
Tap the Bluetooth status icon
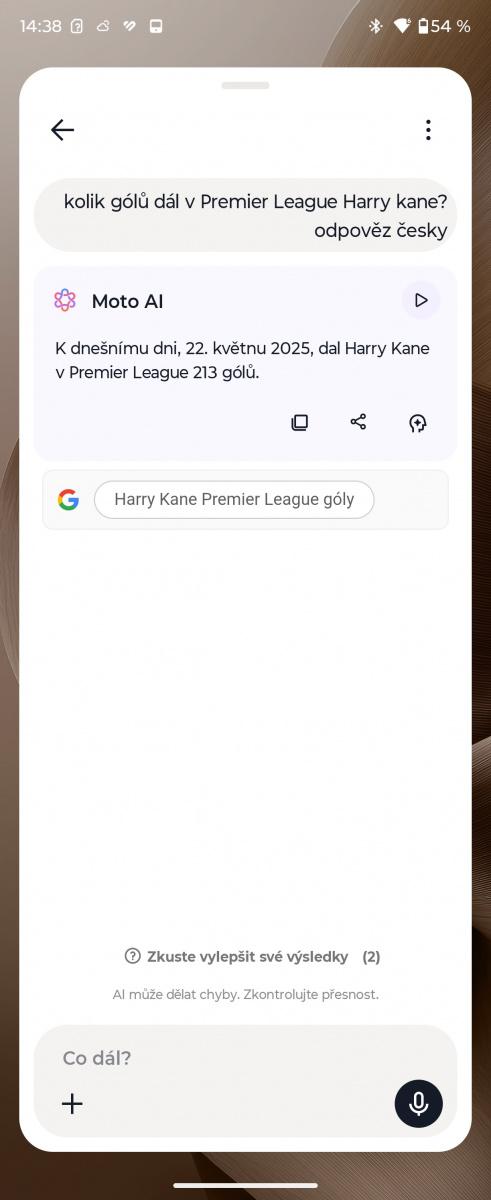pyautogui.click(x=376, y=26)
